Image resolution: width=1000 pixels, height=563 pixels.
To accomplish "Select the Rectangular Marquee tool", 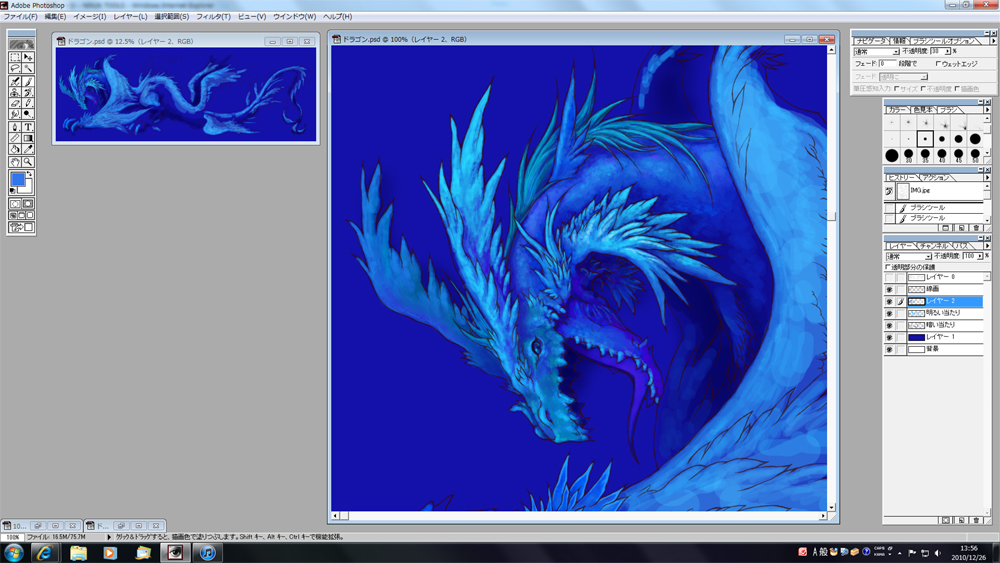I will tap(15, 56).
